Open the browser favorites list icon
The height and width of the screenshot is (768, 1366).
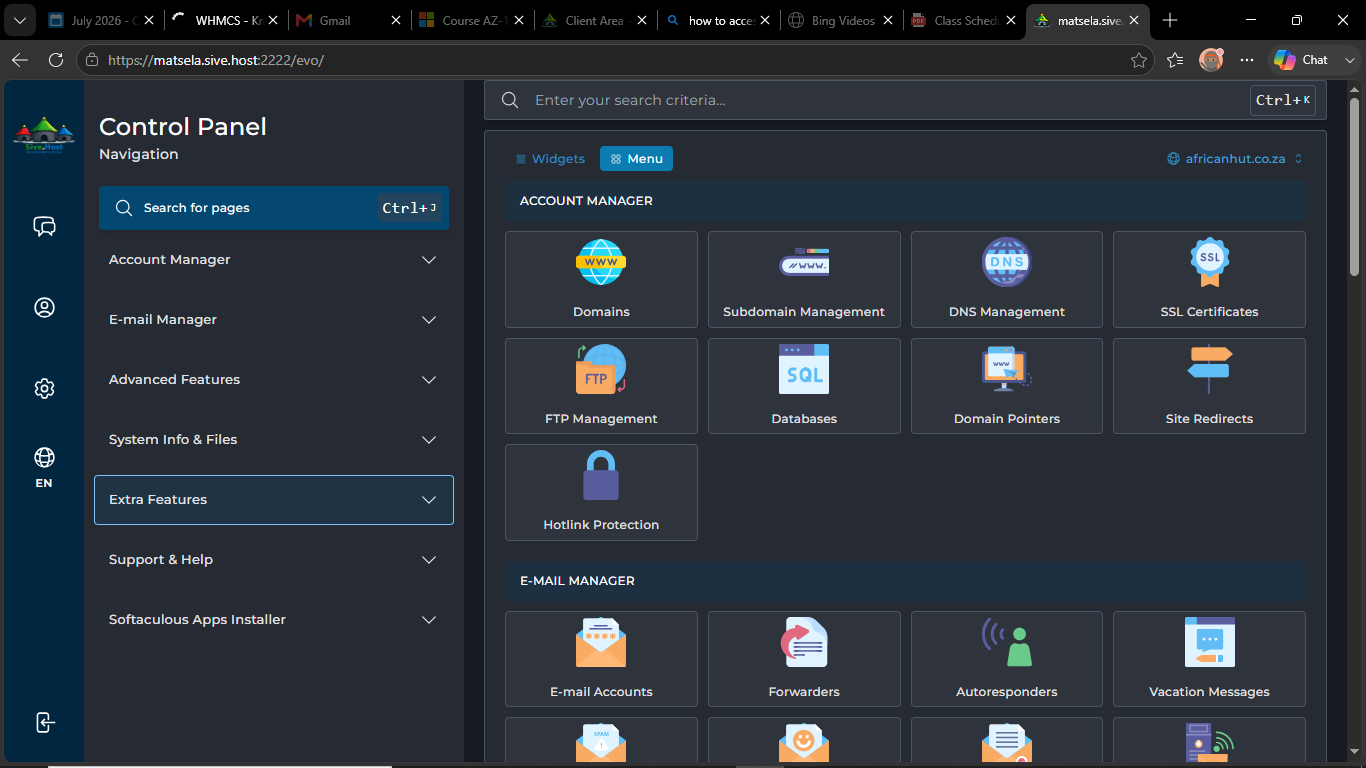[1175, 60]
